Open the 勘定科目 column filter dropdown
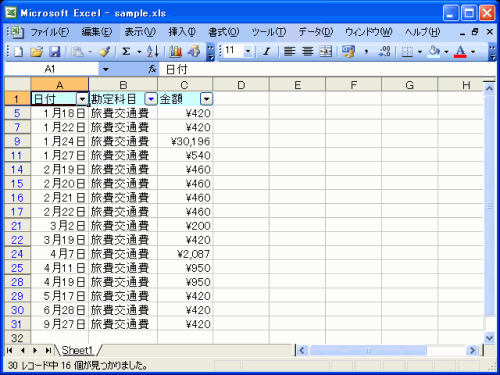Image resolution: width=500 pixels, height=375 pixels. pyautogui.click(x=151, y=99)
